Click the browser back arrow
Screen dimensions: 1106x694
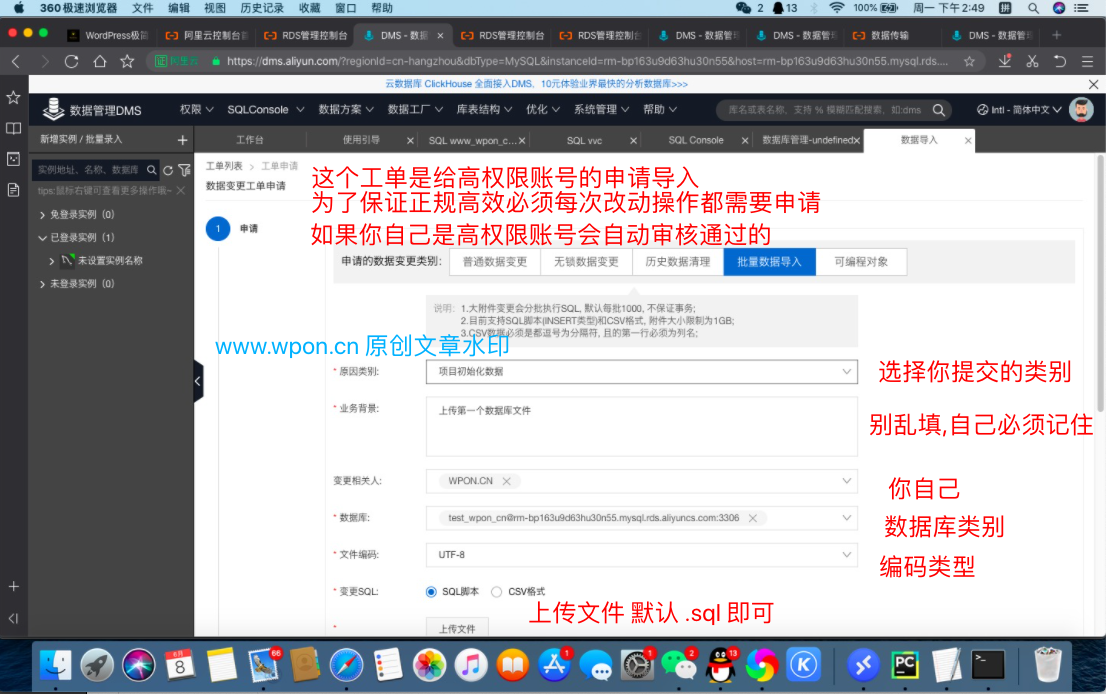[16, 61]
